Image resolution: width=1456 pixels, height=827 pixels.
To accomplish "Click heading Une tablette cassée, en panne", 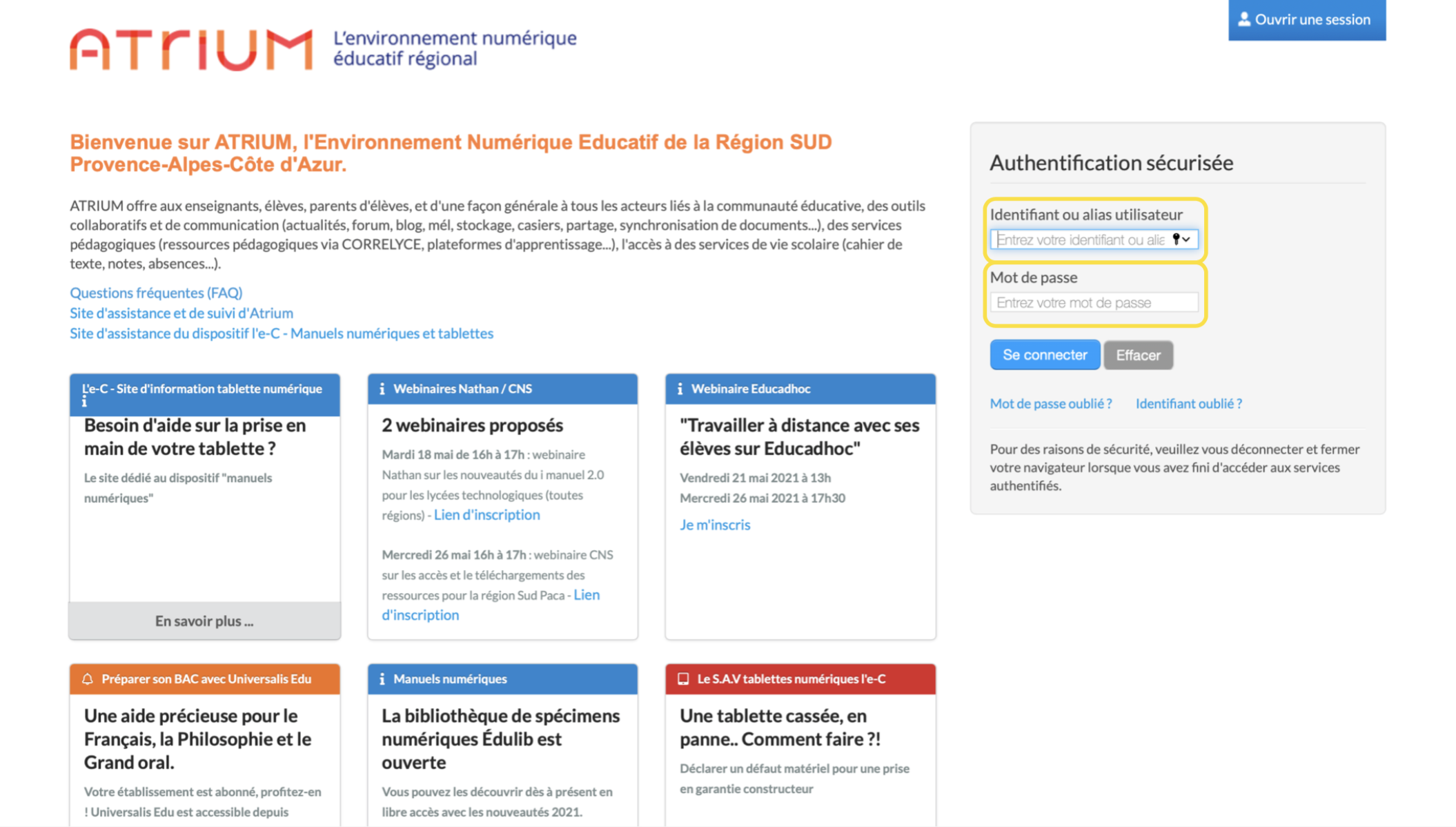I will (780, 727).
